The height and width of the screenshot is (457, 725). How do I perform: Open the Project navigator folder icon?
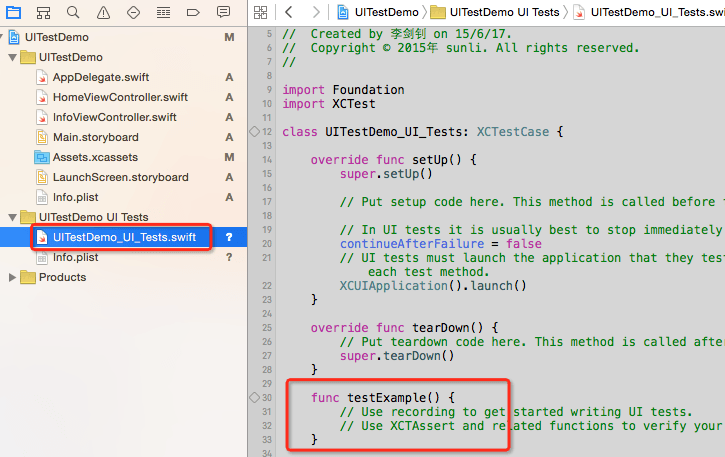(13, 12)
